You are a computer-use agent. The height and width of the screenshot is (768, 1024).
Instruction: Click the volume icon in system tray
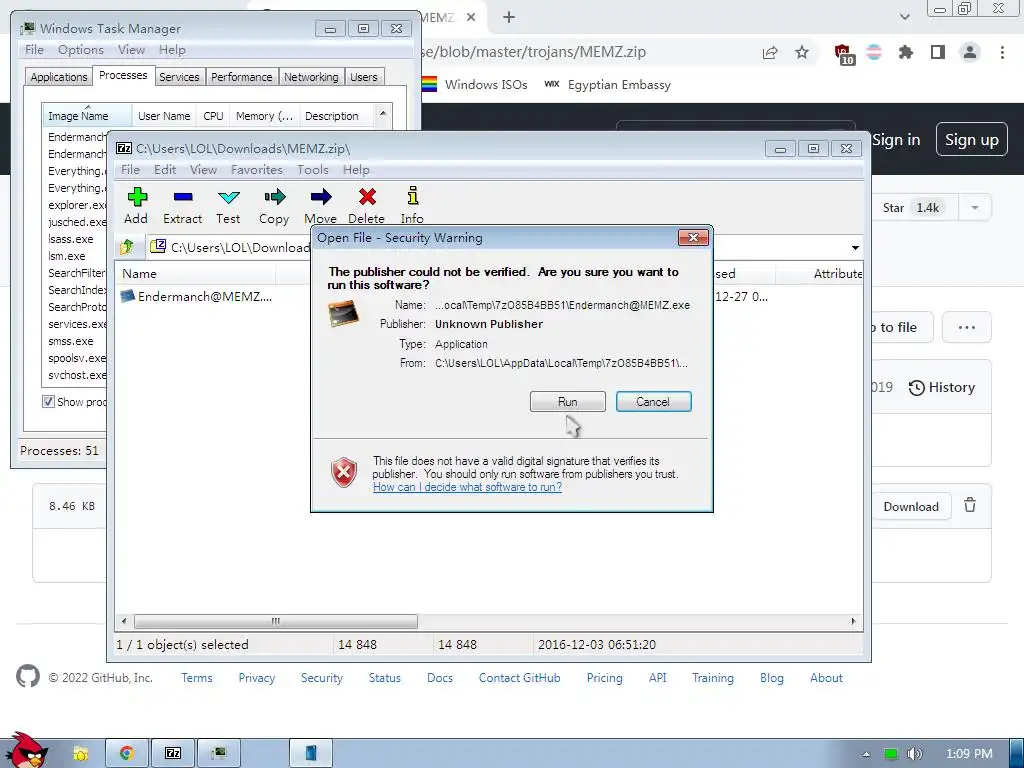(x=915, y=754)
